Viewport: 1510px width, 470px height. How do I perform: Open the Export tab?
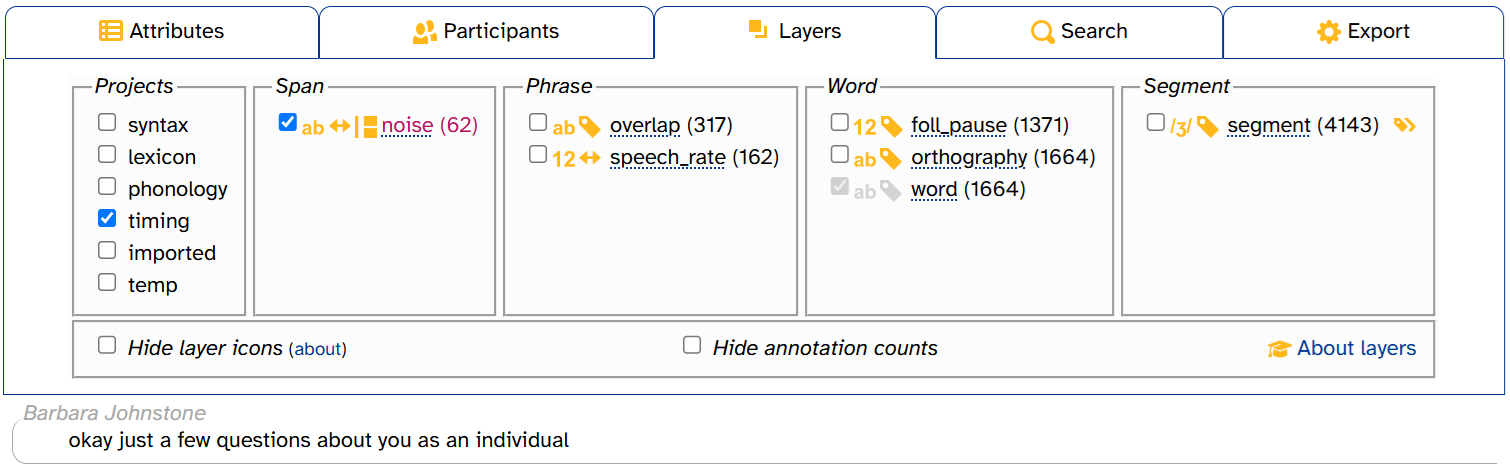[x=1363, y=32]
